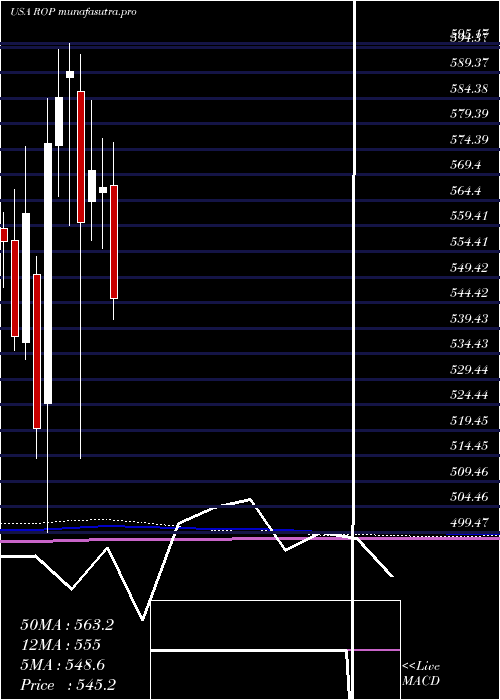The width and height of the screenshot is (500, 700).
Task: Click the 539.43 price axis label
Action: 469,319
